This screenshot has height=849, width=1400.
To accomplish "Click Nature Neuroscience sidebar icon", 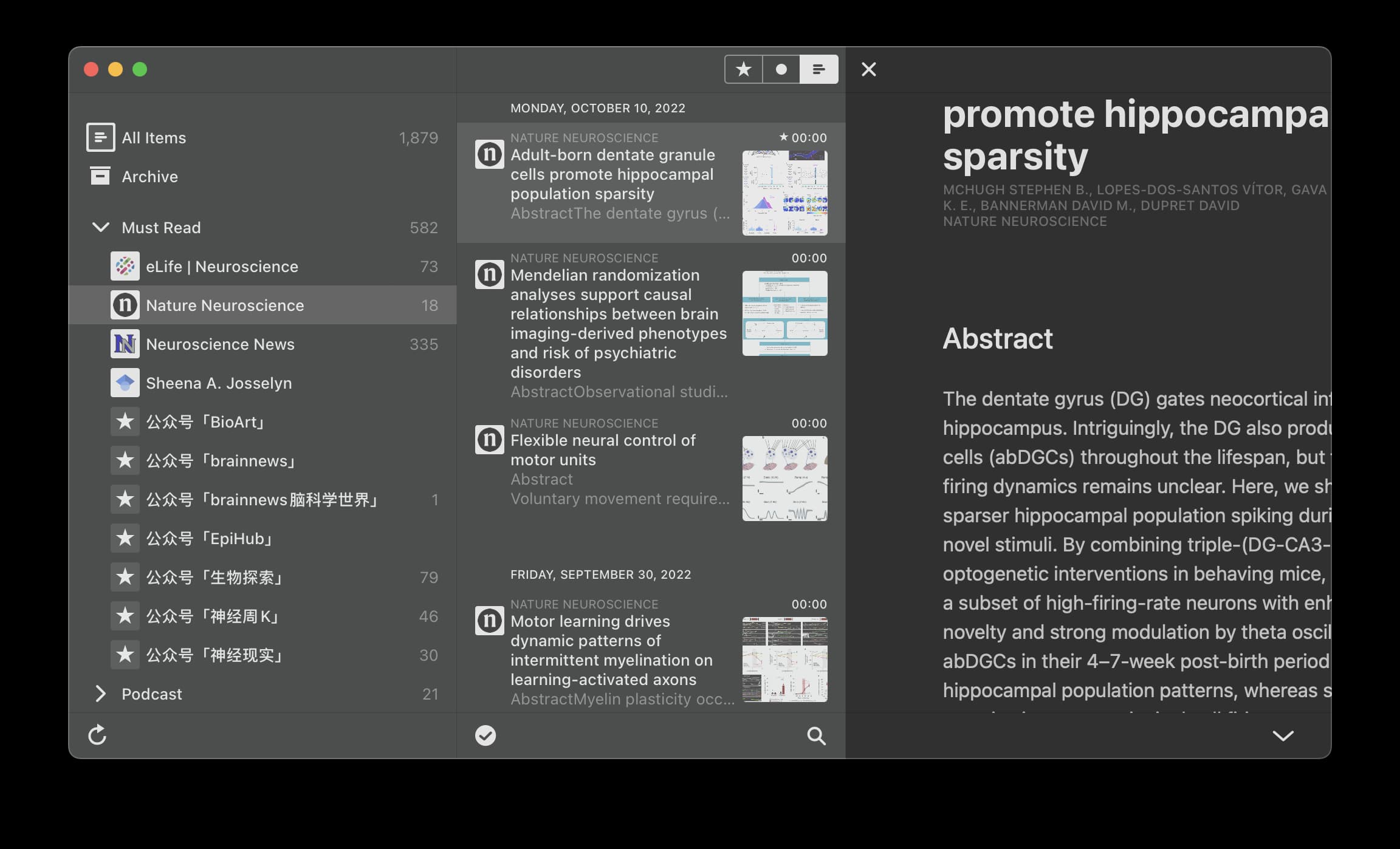I will click(x=125, y=305).
